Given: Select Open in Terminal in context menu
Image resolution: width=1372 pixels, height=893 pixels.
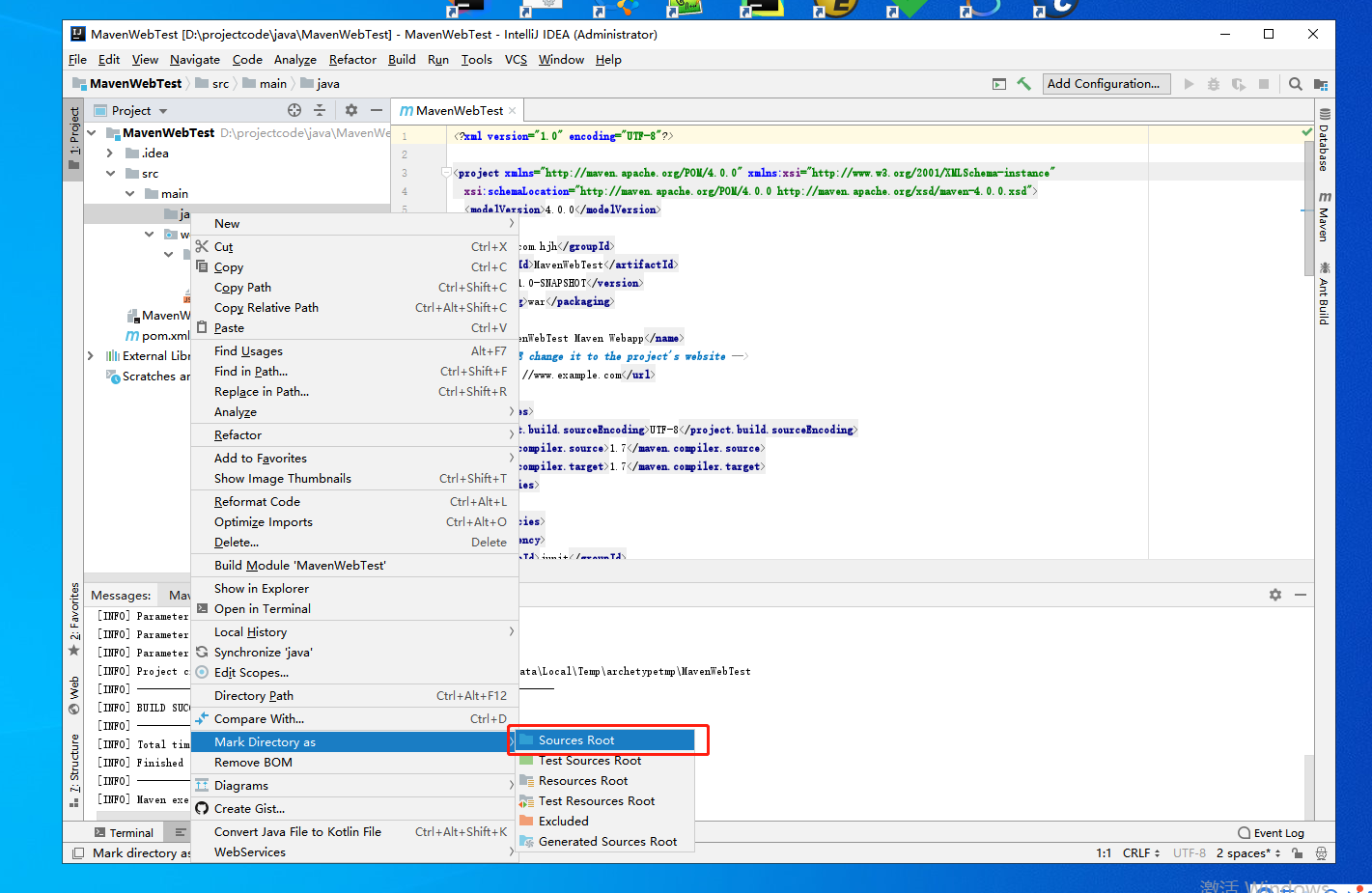Looking at the screenshot, I should pos(354,609).
